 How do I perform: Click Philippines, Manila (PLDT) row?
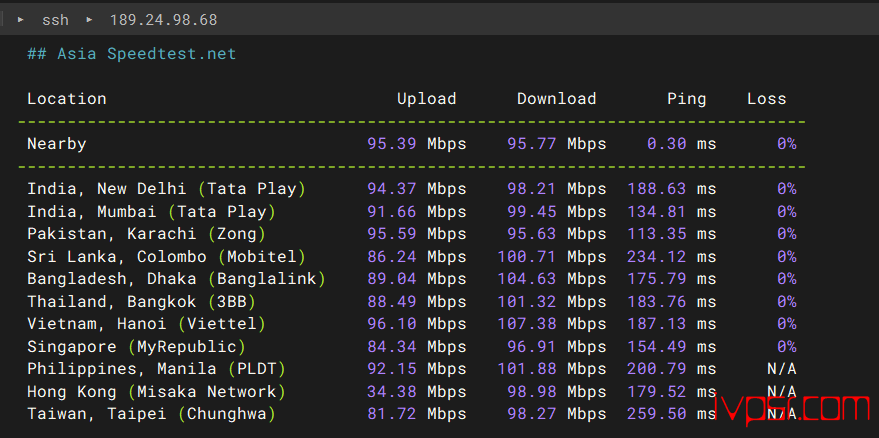point(412,369)
